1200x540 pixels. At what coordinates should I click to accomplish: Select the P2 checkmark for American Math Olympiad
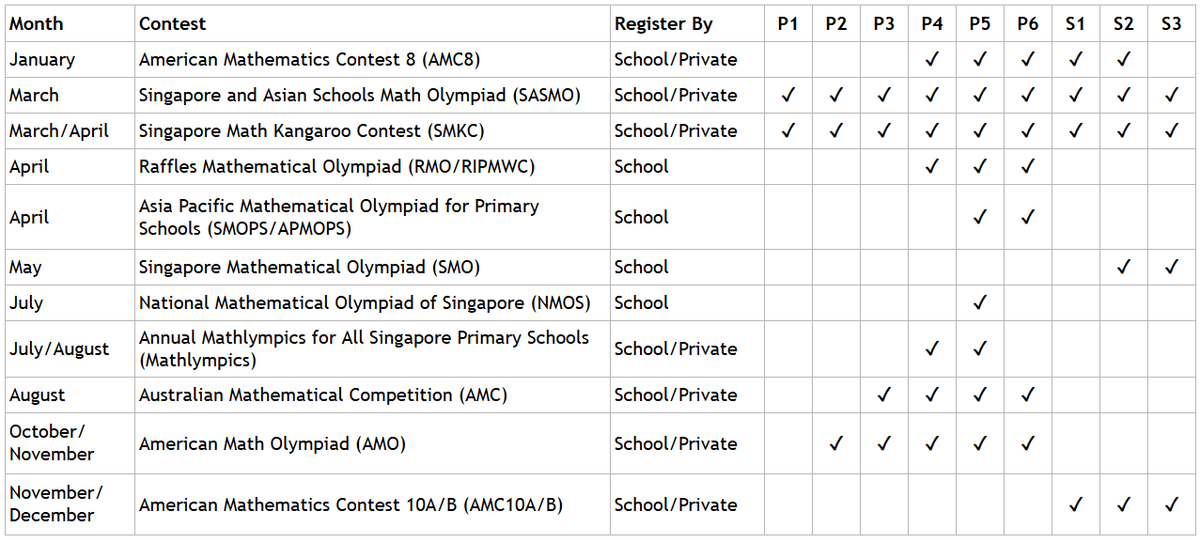[x=836, y=443]
